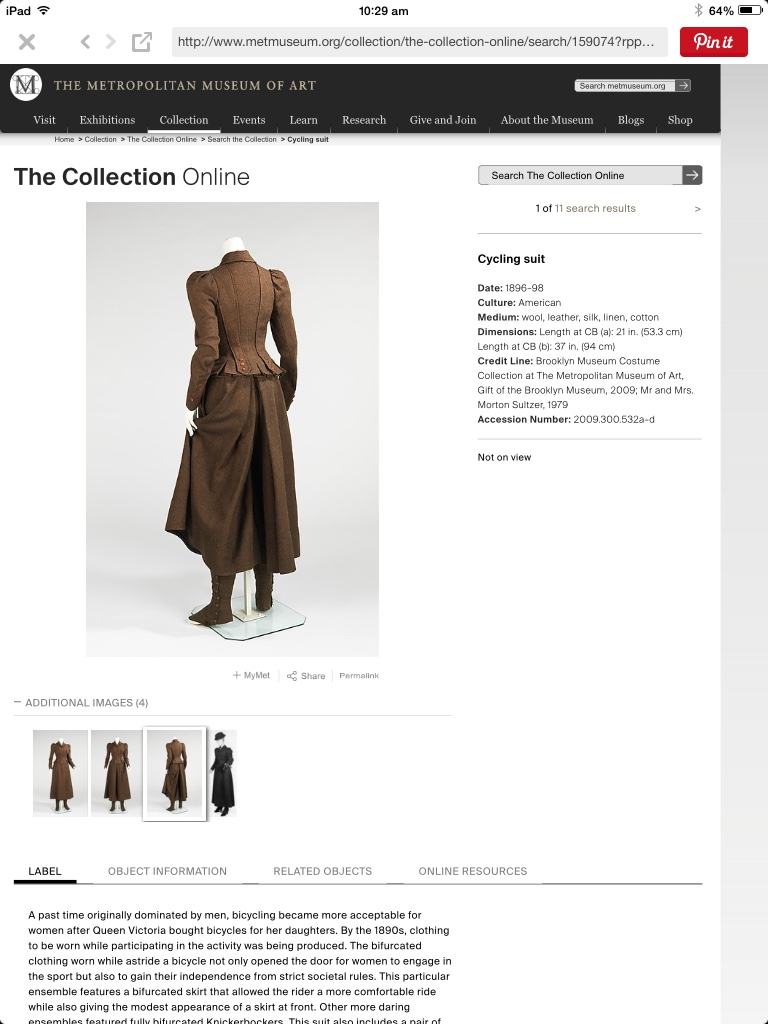The height and width of the screenshot is (1024, 768).
Task: Submit the metmuseum.org search arrow
Action: (x=683, y=86)
